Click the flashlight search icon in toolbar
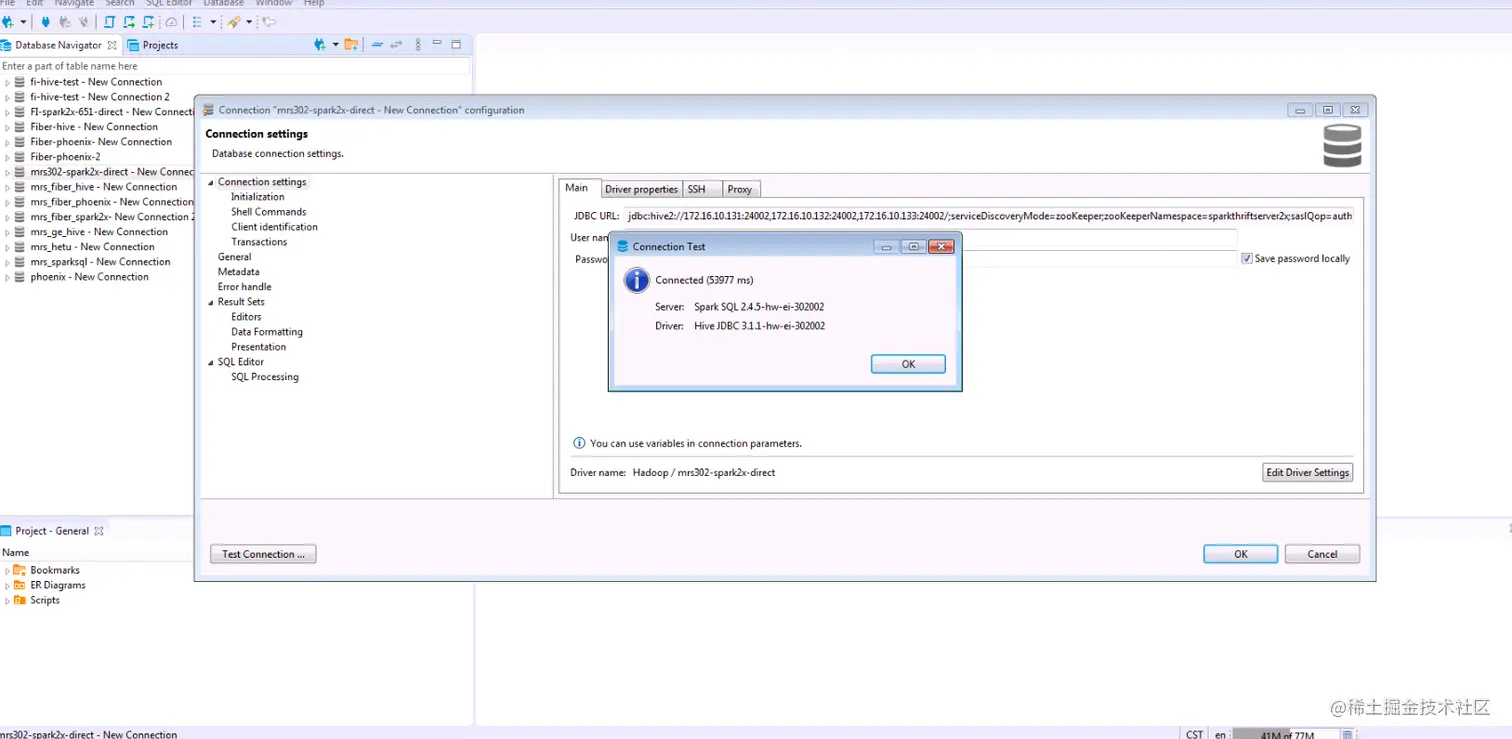The width and height of the screenshot is (1512, 739). (x=233, y=22)
